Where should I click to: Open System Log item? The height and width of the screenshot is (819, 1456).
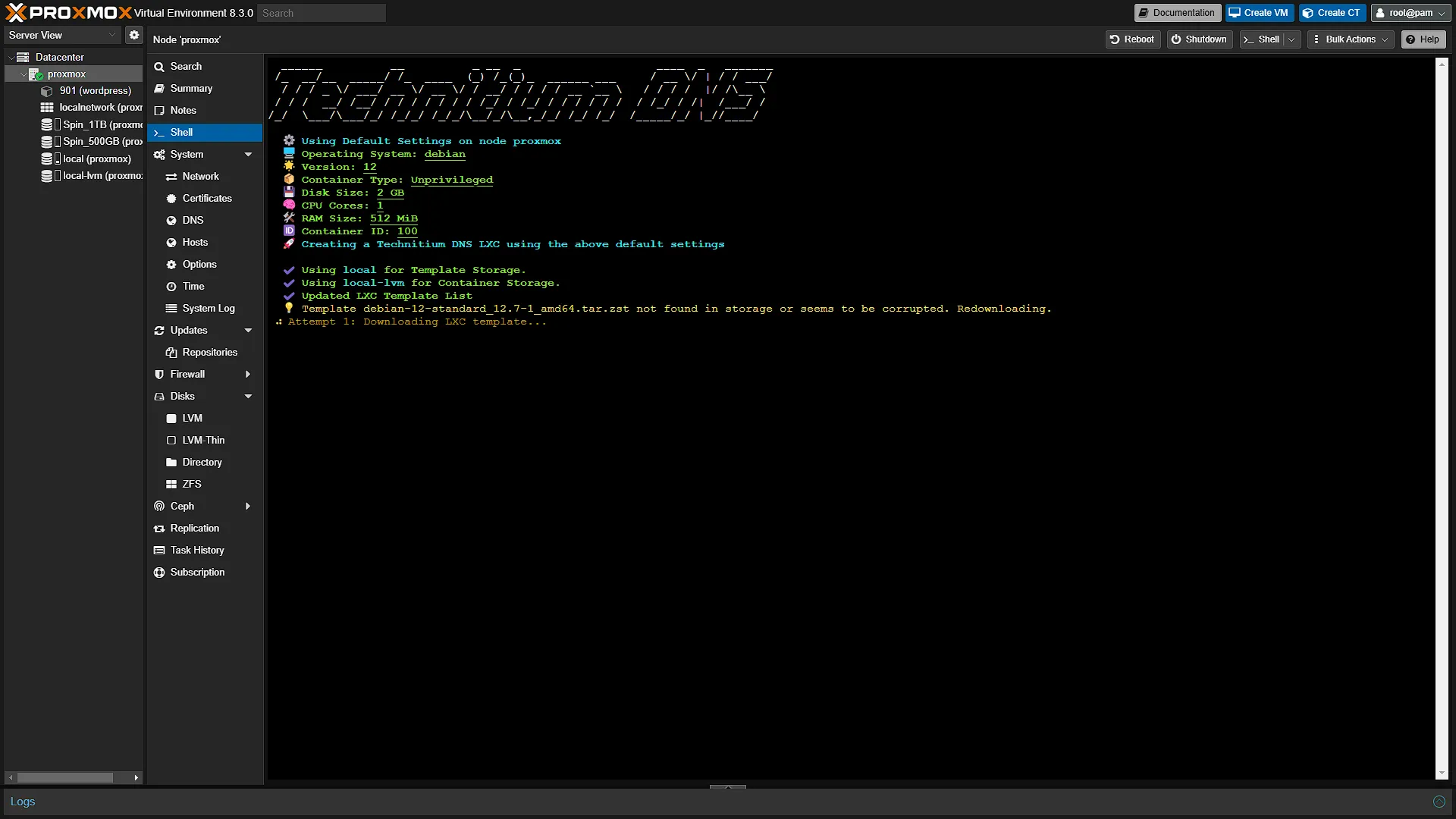[205, 309]
